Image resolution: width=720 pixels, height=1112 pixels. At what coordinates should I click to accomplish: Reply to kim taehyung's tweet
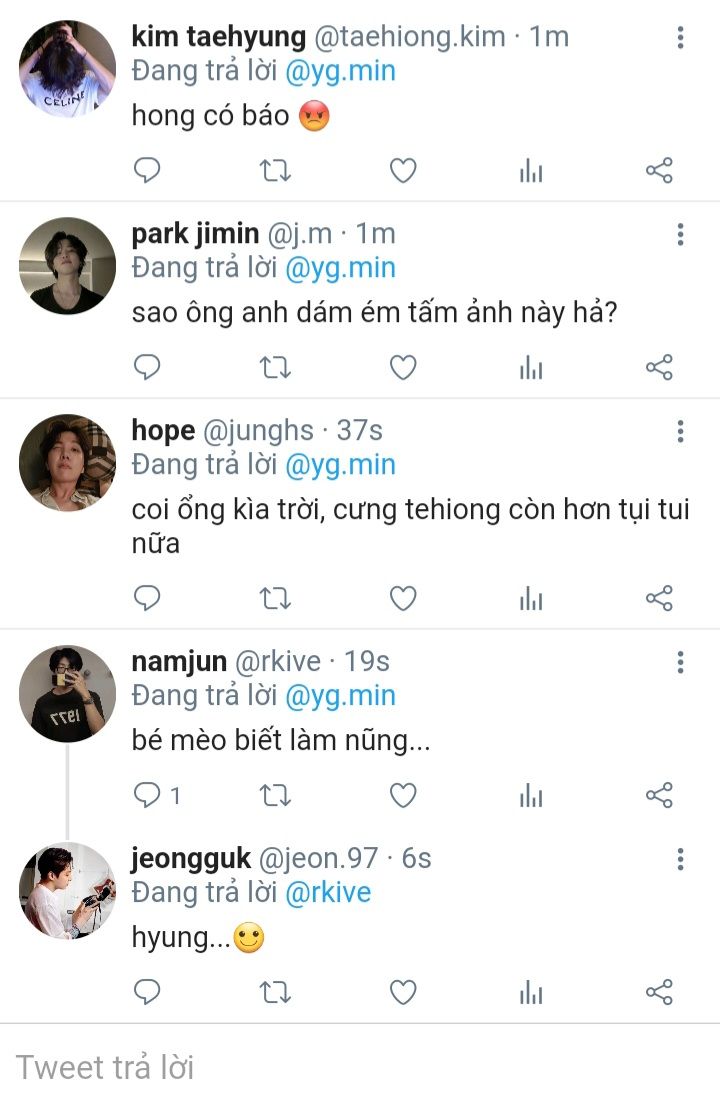(147, 171)
